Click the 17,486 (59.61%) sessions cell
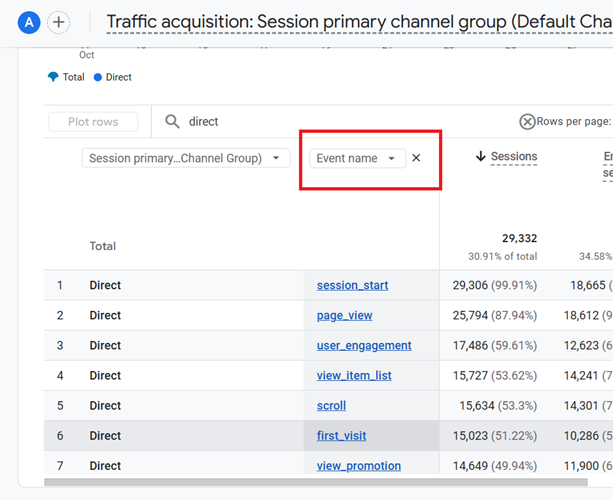This screenshot has width=613, height=500. [495, 346]
